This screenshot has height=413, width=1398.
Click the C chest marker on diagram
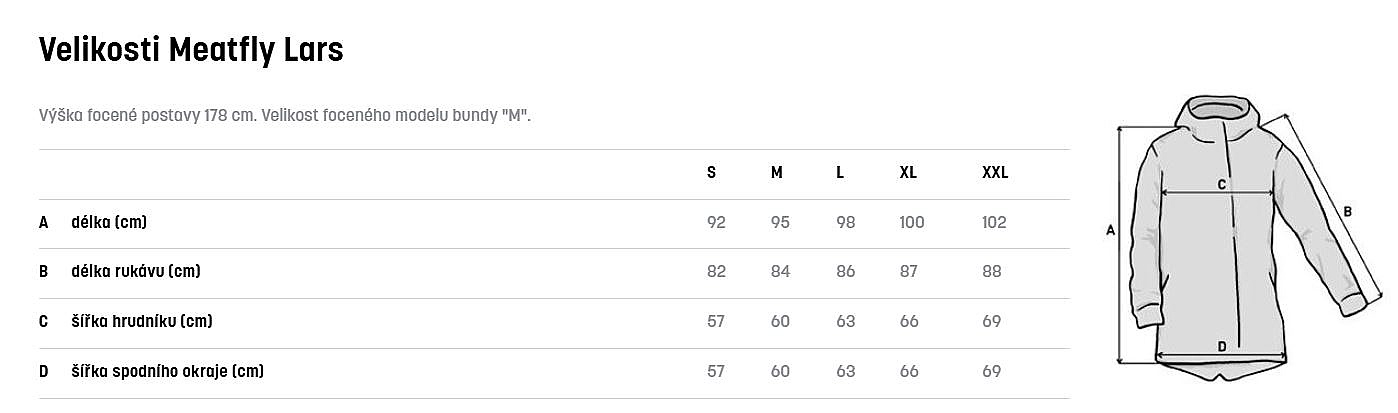tap(1221, 185)
